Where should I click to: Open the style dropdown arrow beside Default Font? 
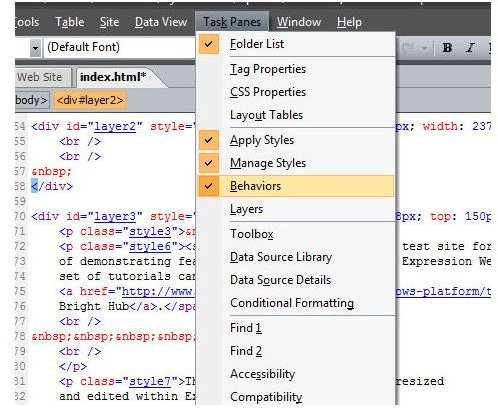point(35,48)
